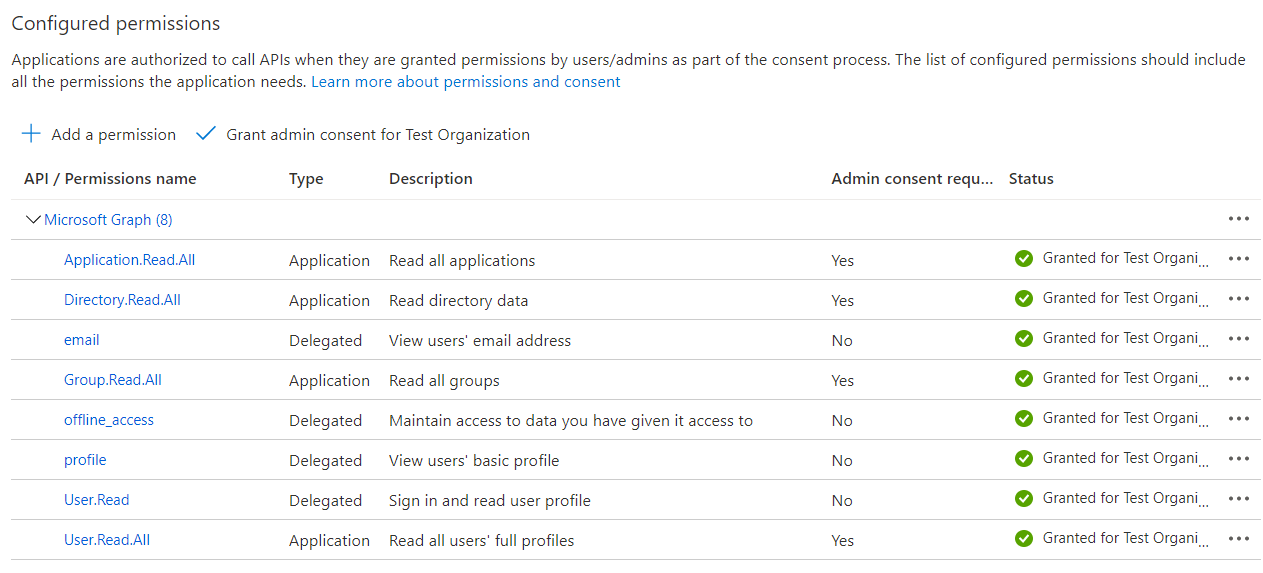Open the email permission link
Screen dimensions: 1263x573
click(x=82, y=339)
